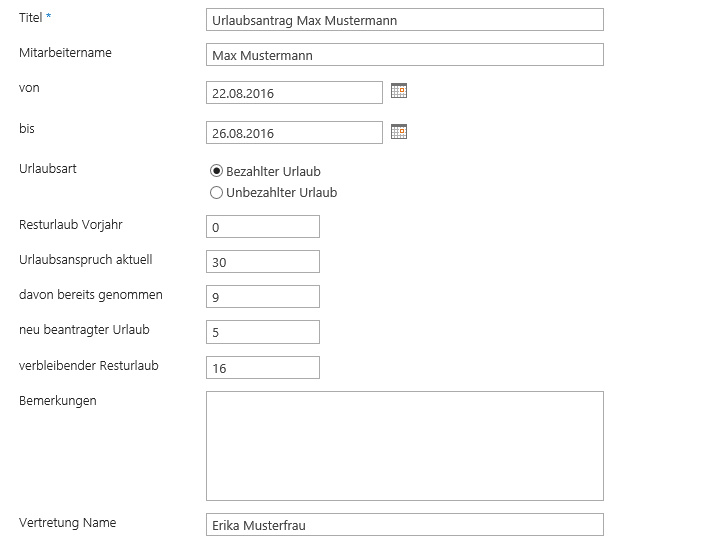
Task: Focus the 'von' date field
Action: [294, 93]
